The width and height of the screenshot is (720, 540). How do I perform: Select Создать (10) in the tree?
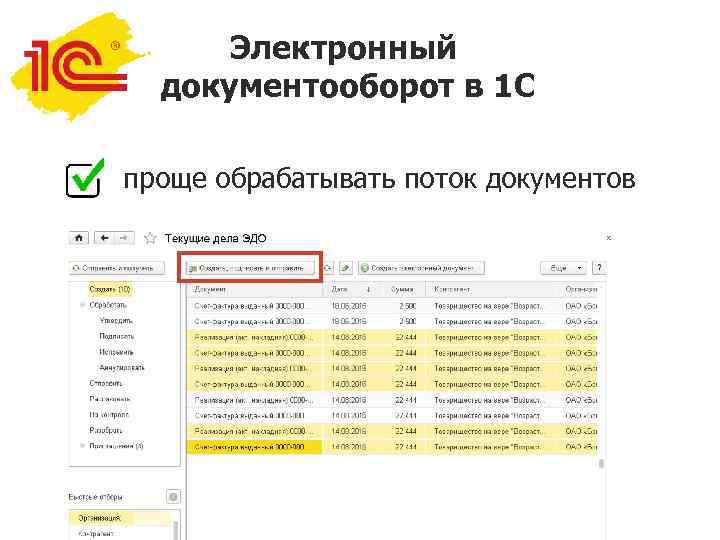(x=110, y=289)
